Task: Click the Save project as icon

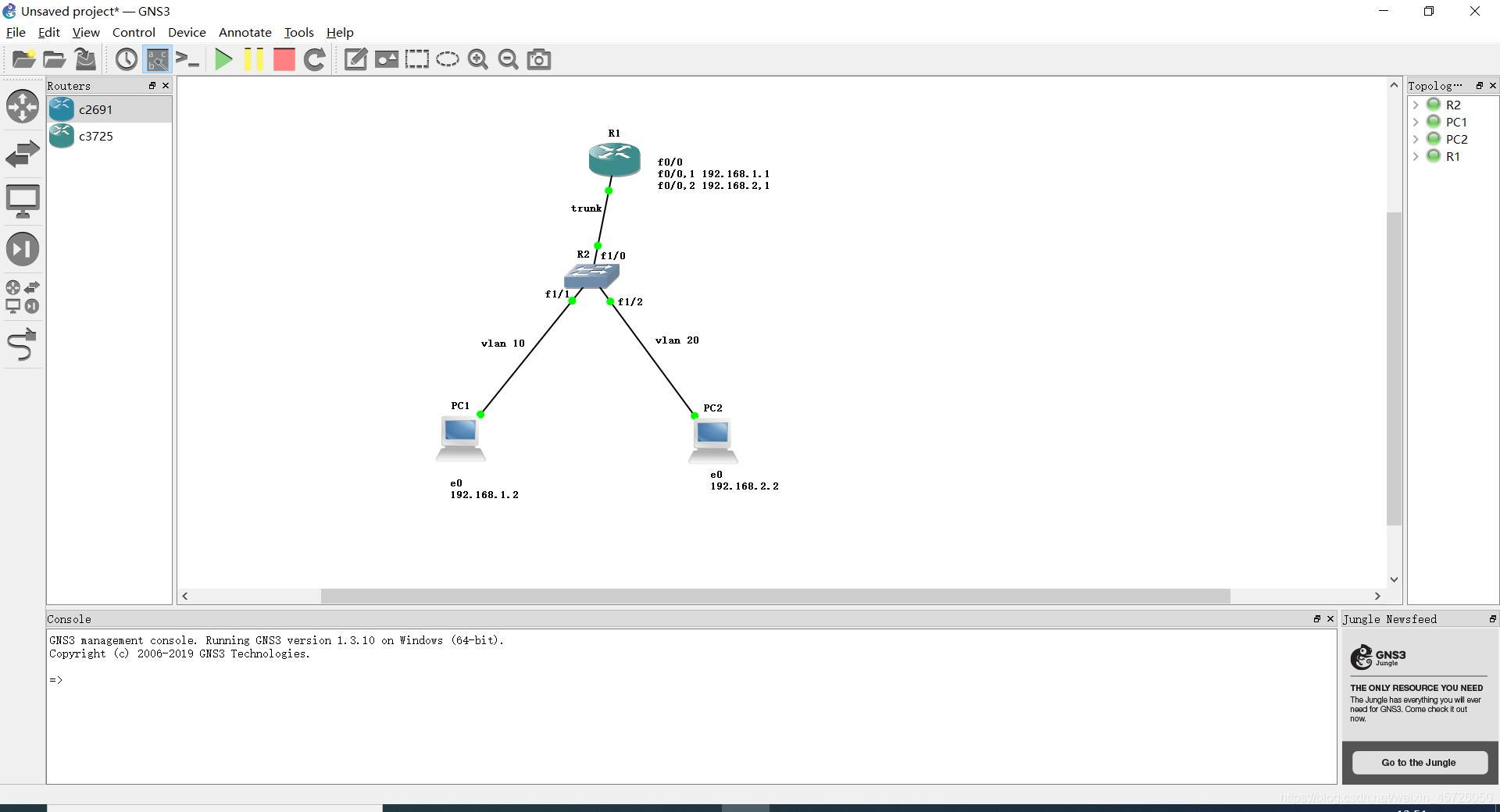Action: [85, 59]
